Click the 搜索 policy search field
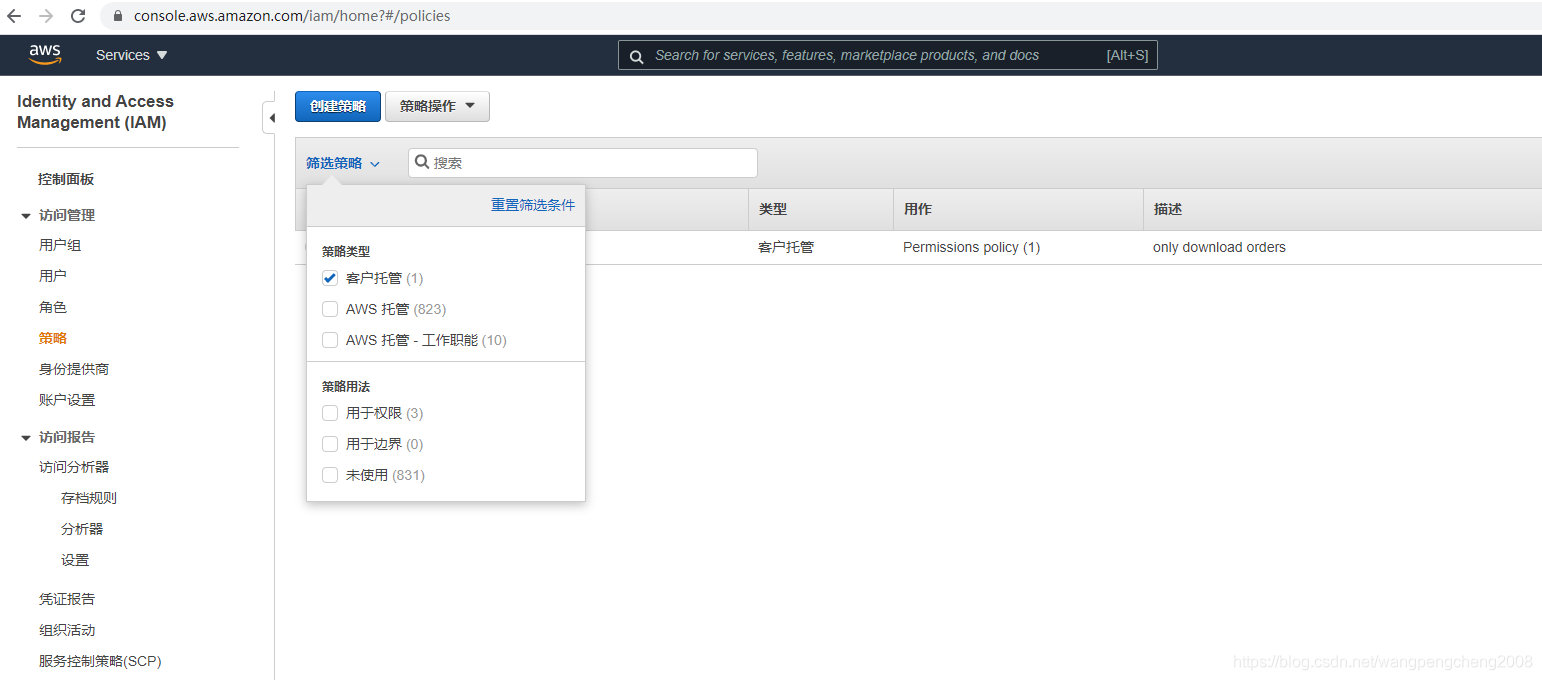Screen dimensions: 1542x680 [x=583, y=163]
